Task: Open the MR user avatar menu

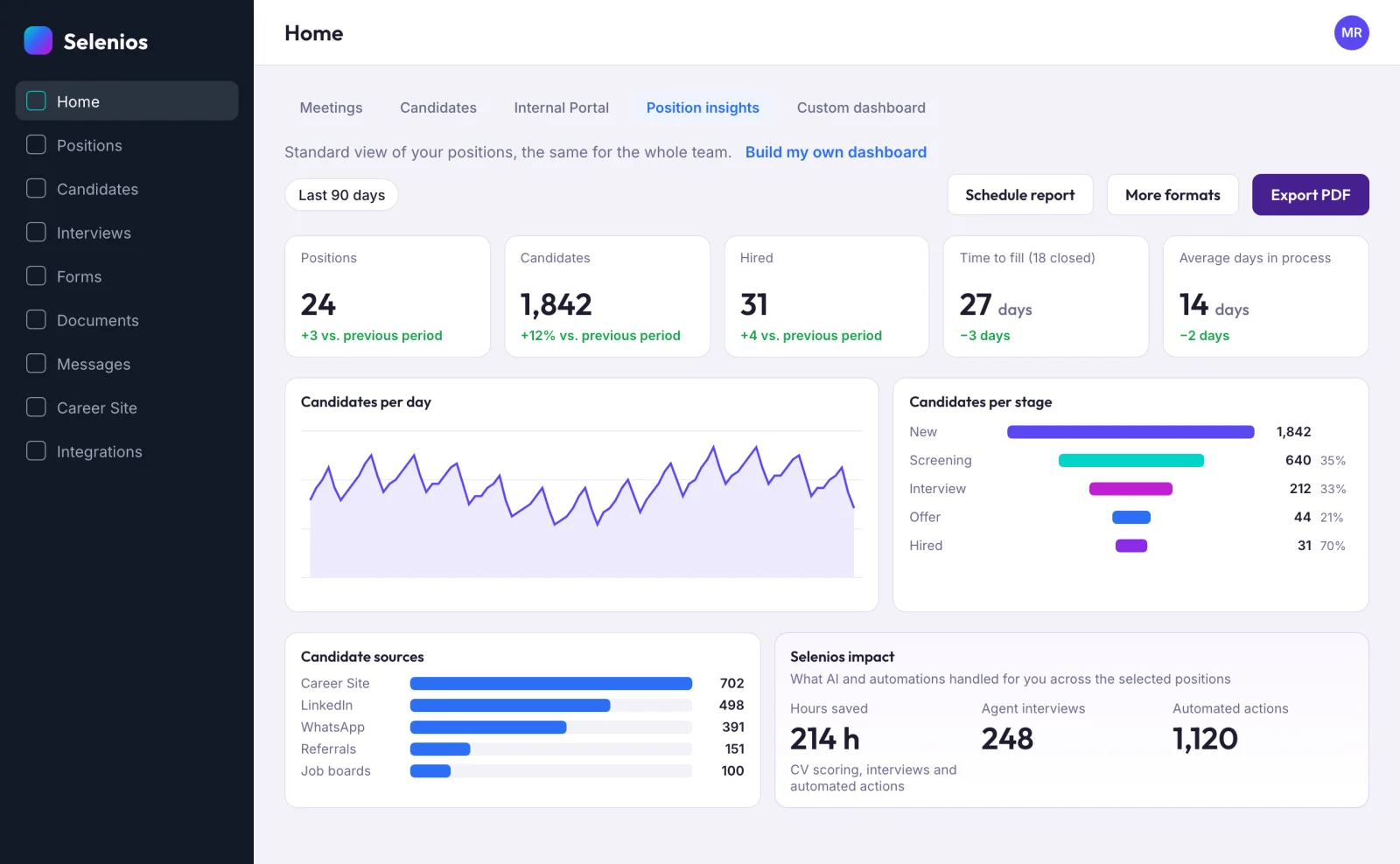Action: pos(1351,32)
